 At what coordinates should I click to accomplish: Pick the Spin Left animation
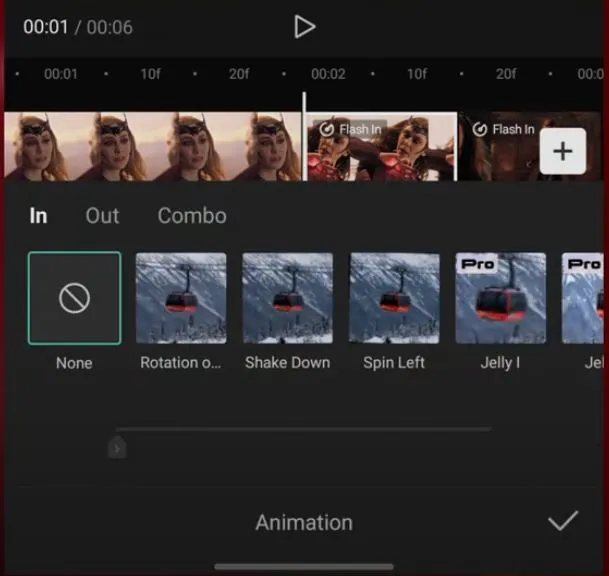(394, 298)
